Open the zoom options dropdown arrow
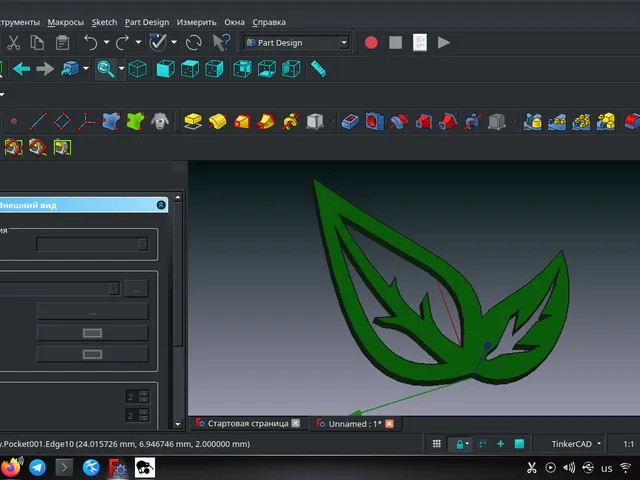The image size is (640, 480). 122,68
